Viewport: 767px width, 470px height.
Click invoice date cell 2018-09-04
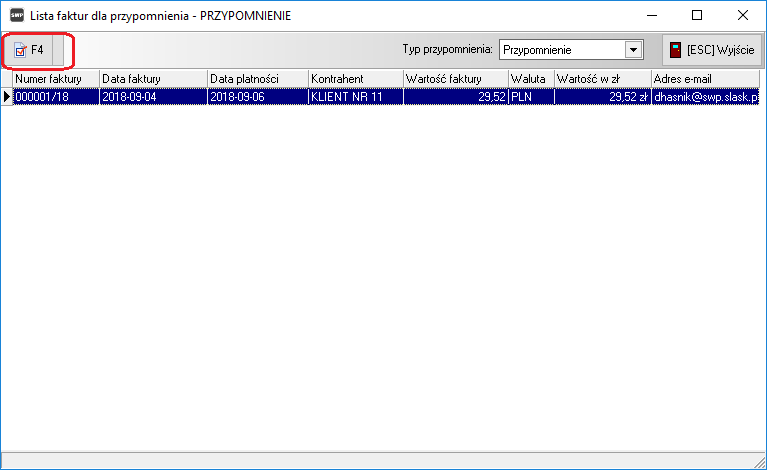[x=153, y=97]
